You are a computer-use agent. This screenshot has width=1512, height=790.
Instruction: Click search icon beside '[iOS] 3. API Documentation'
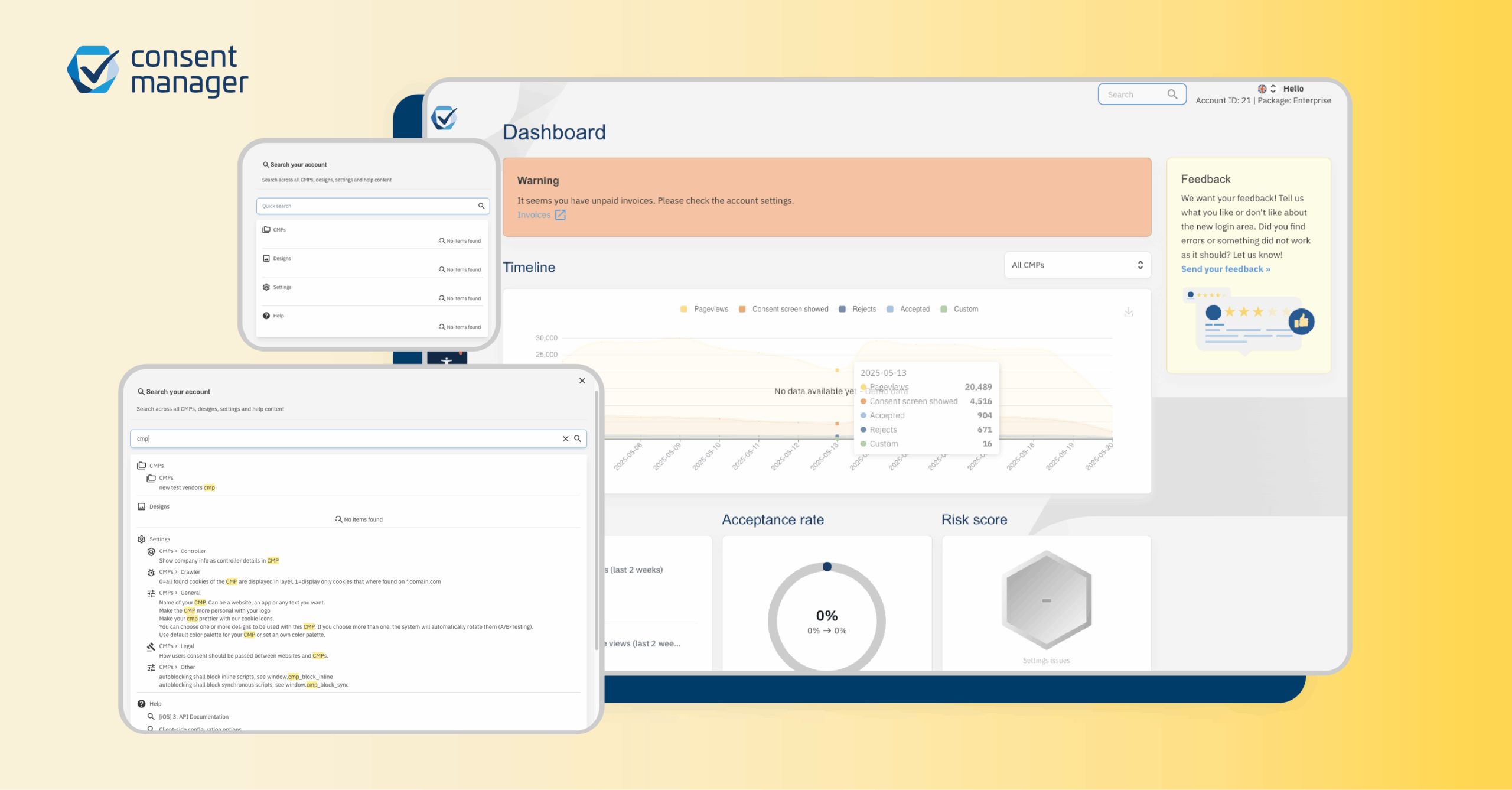(x=151, y=716)
